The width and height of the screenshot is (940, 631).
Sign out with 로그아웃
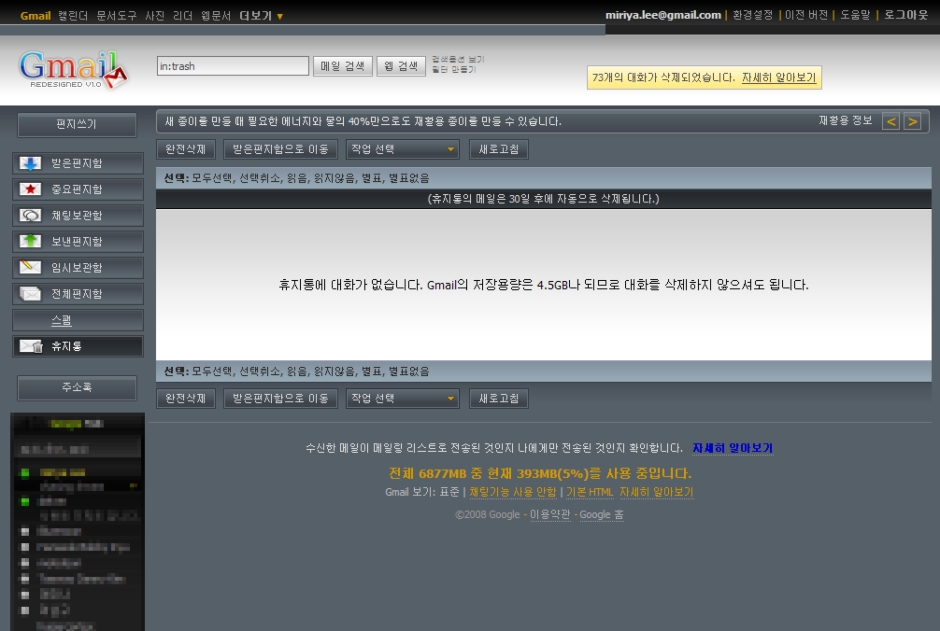coord(906,15)
